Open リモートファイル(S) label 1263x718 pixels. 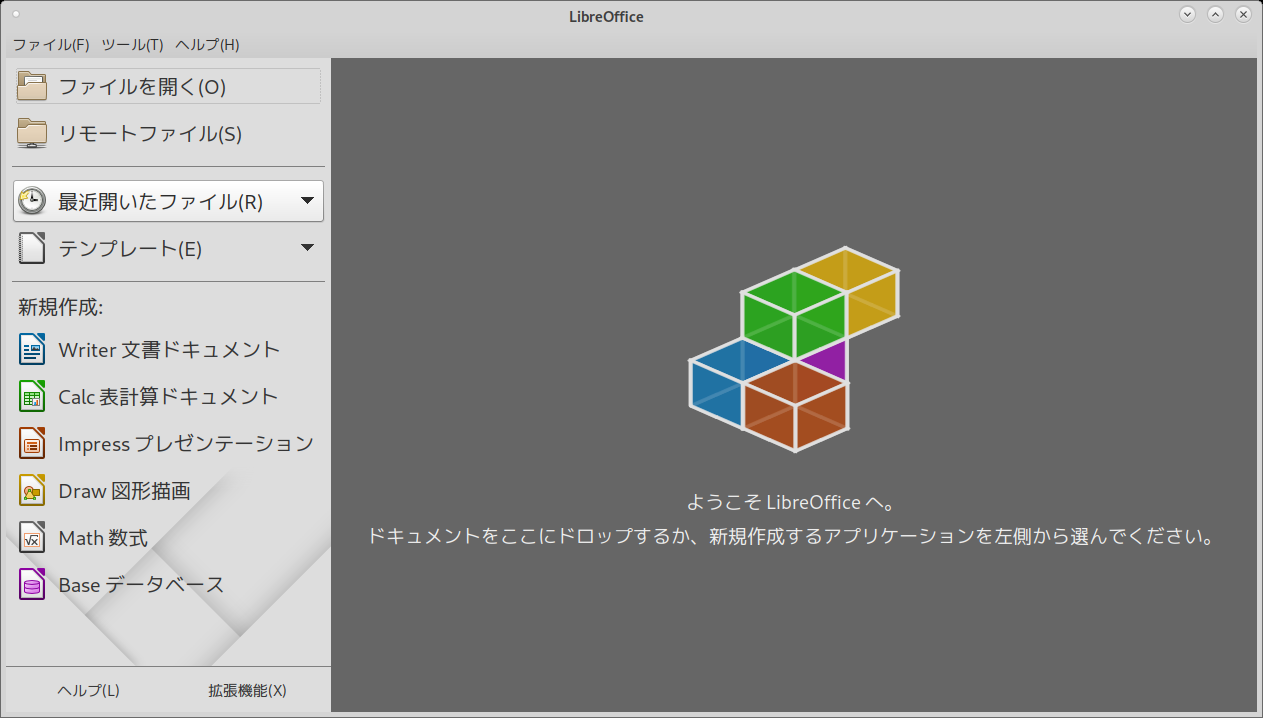pyautogui.click(x=150, y=134)
